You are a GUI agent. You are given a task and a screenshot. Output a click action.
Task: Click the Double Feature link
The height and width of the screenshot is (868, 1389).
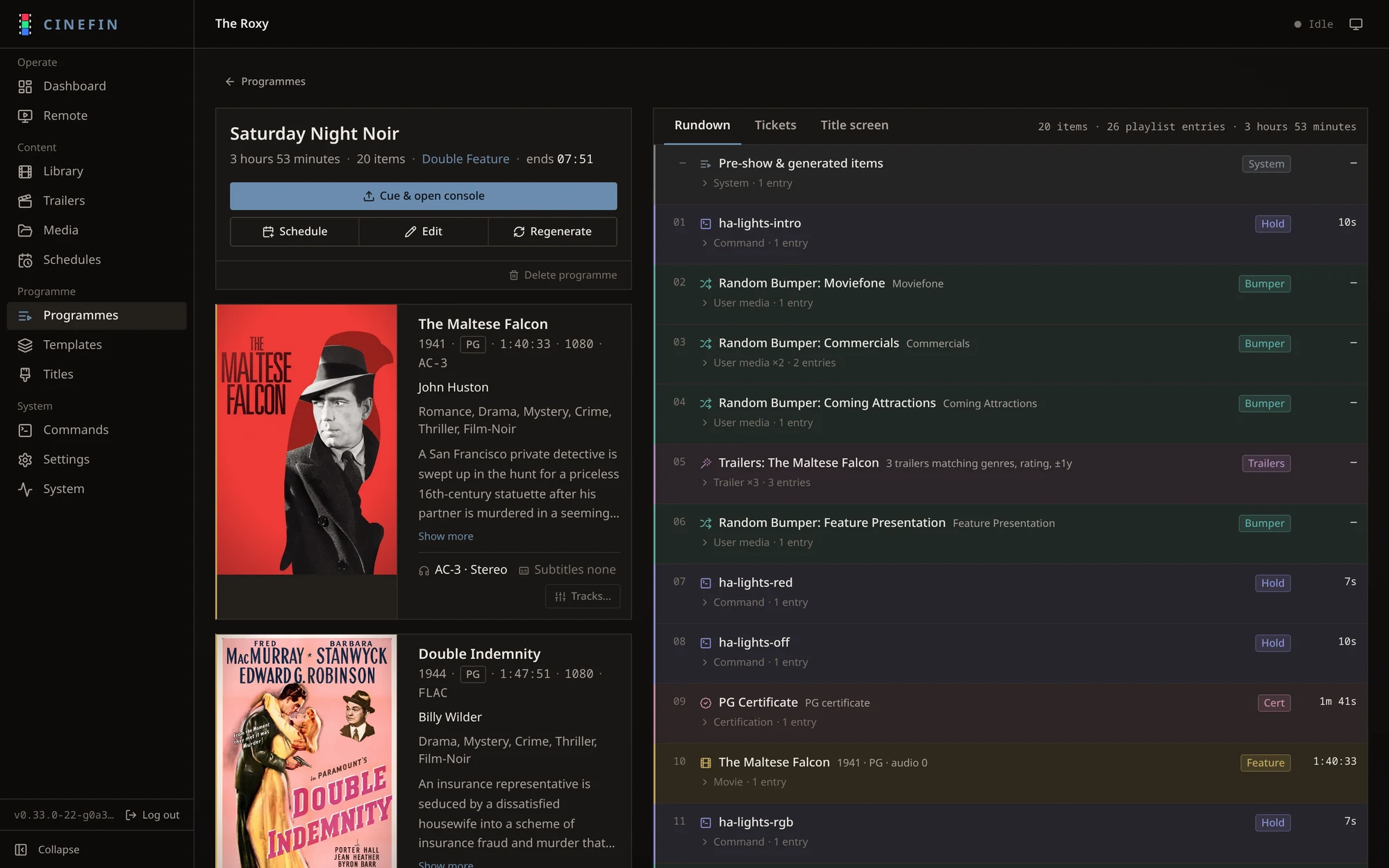tap(465, 159)
